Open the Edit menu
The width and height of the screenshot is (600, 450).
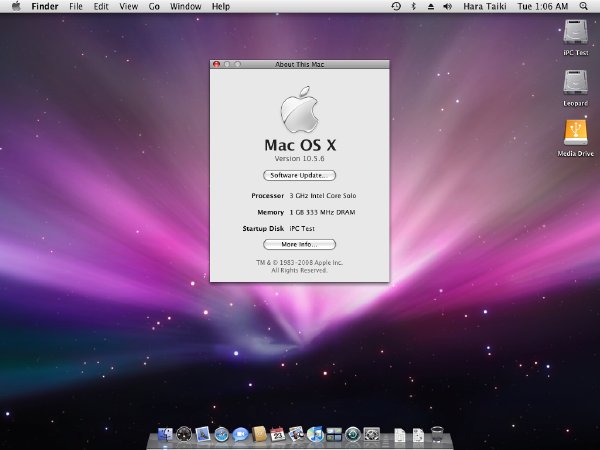101,7
